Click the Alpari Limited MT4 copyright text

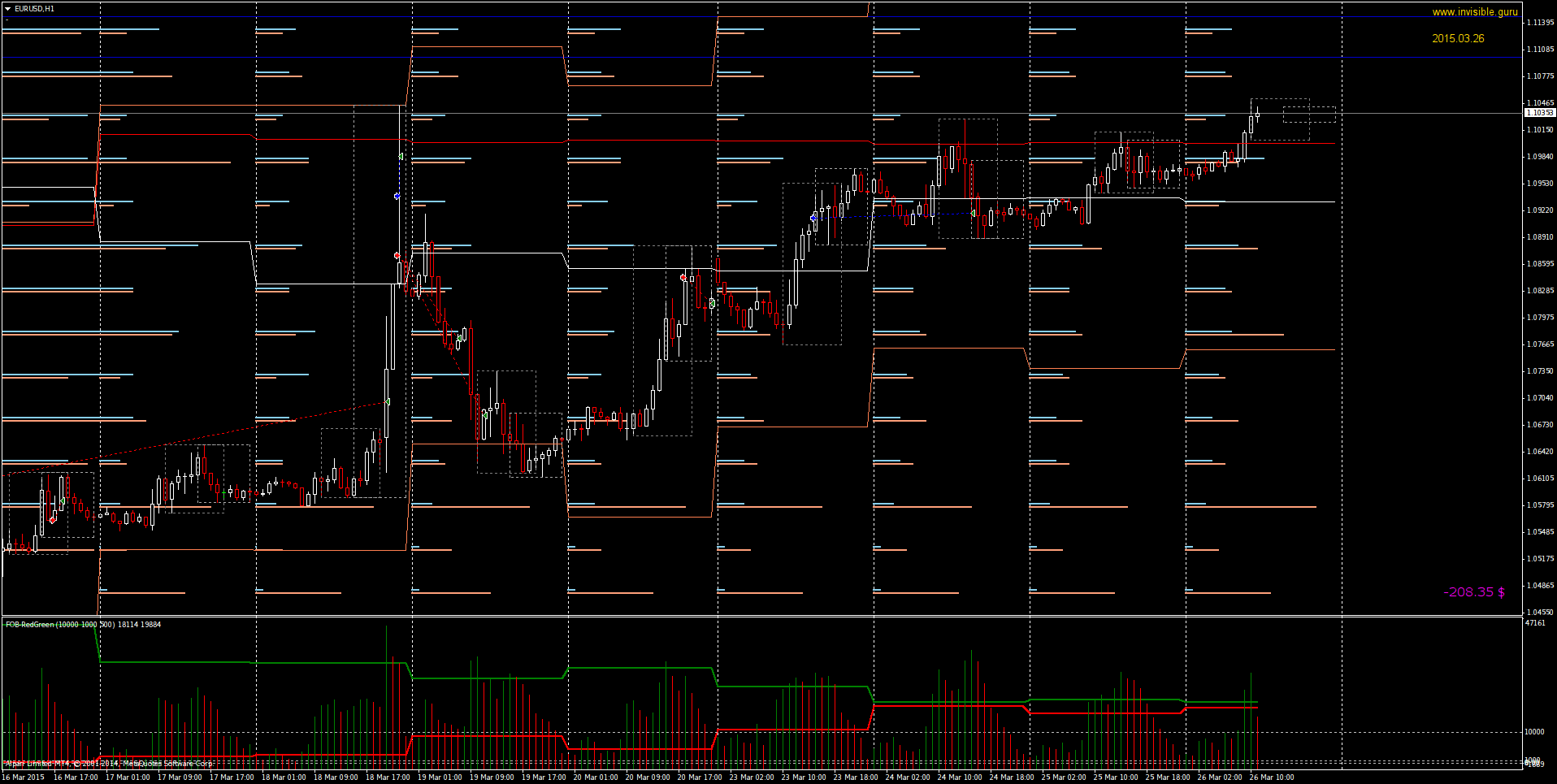point(108,764)
